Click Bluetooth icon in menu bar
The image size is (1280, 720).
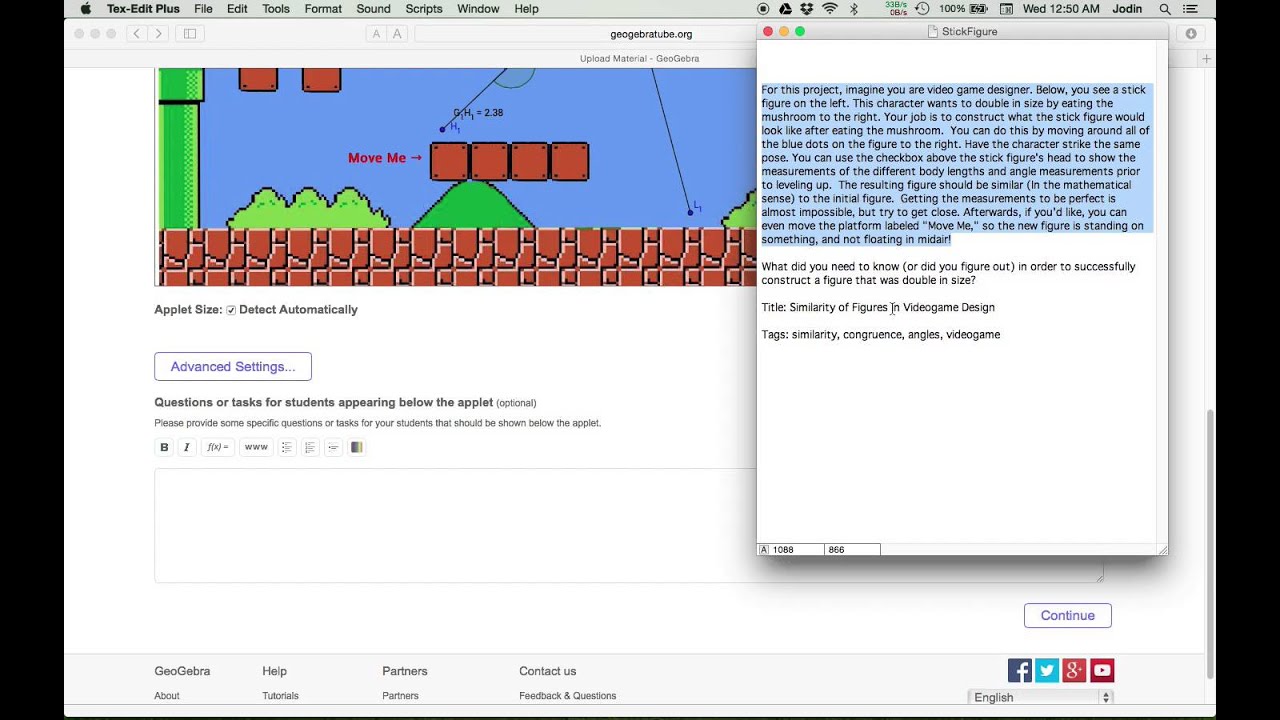pyautogui.click(x=854, y=9)
